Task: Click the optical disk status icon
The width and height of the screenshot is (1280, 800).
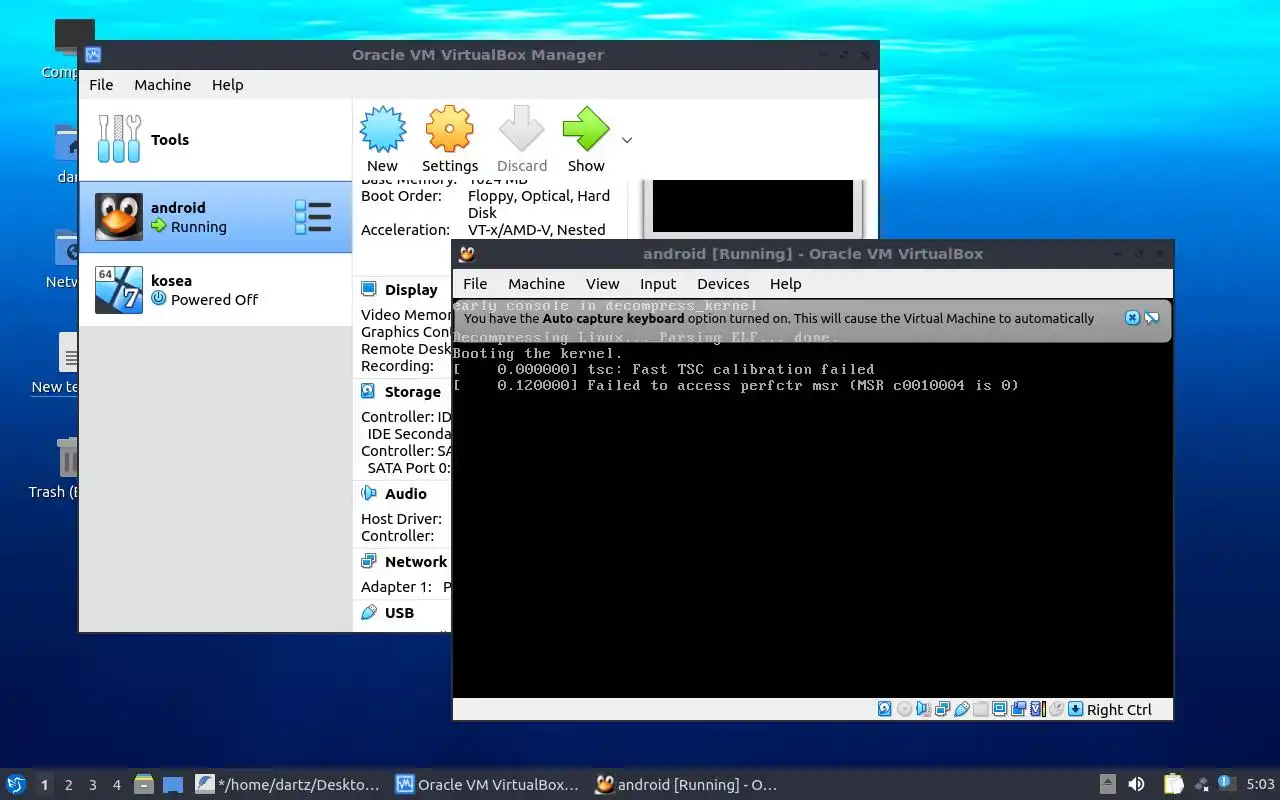Action: tap(904, 709)
